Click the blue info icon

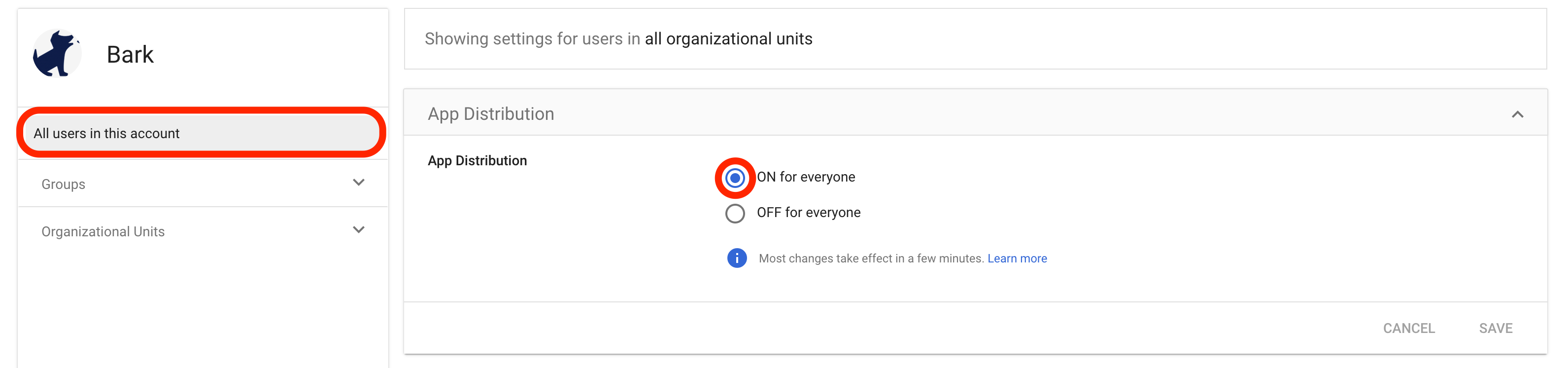pyautogui.click(x=737, y=258)
